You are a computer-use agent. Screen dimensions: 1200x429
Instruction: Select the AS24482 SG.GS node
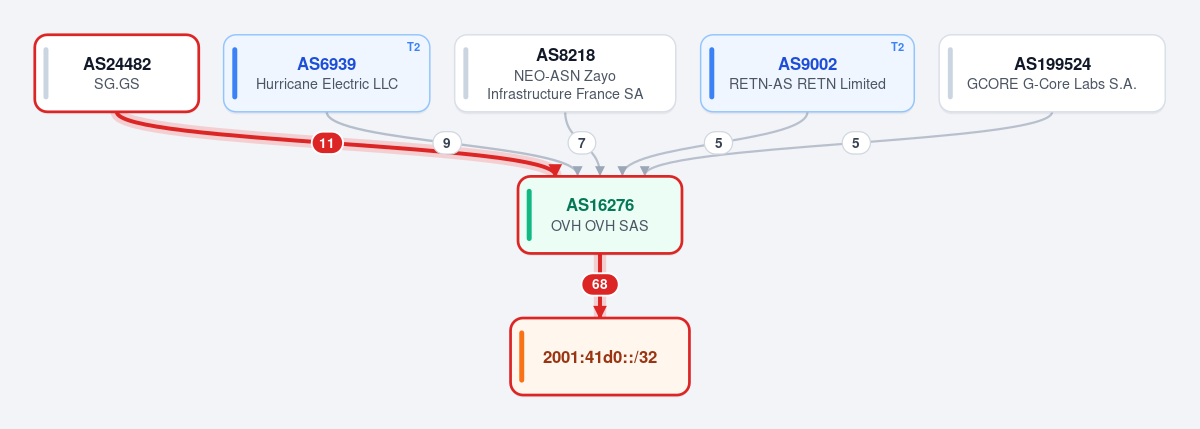click(117, 73)
